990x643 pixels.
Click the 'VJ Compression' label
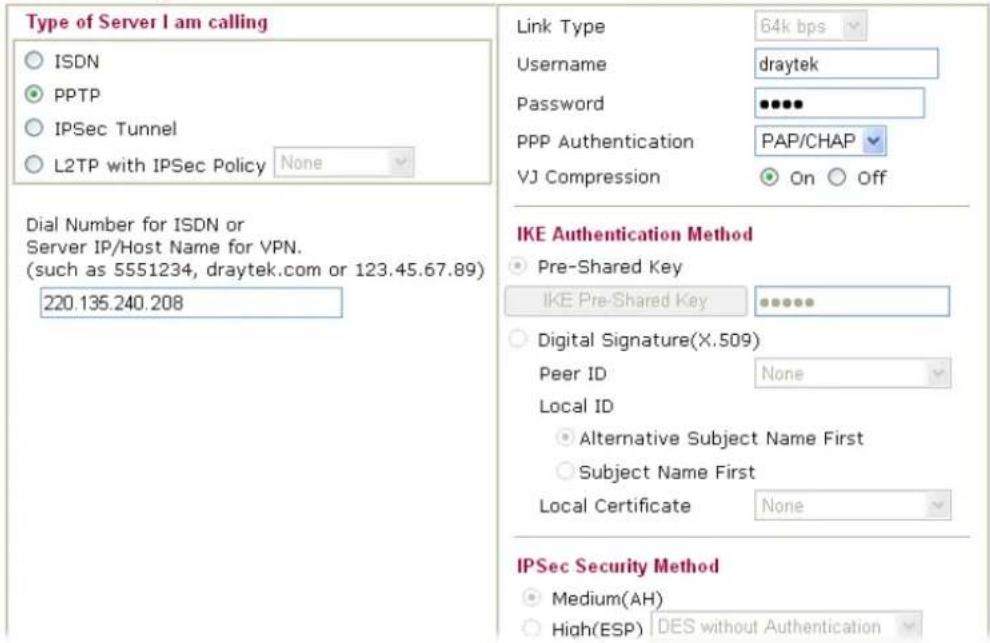point(588,177)
